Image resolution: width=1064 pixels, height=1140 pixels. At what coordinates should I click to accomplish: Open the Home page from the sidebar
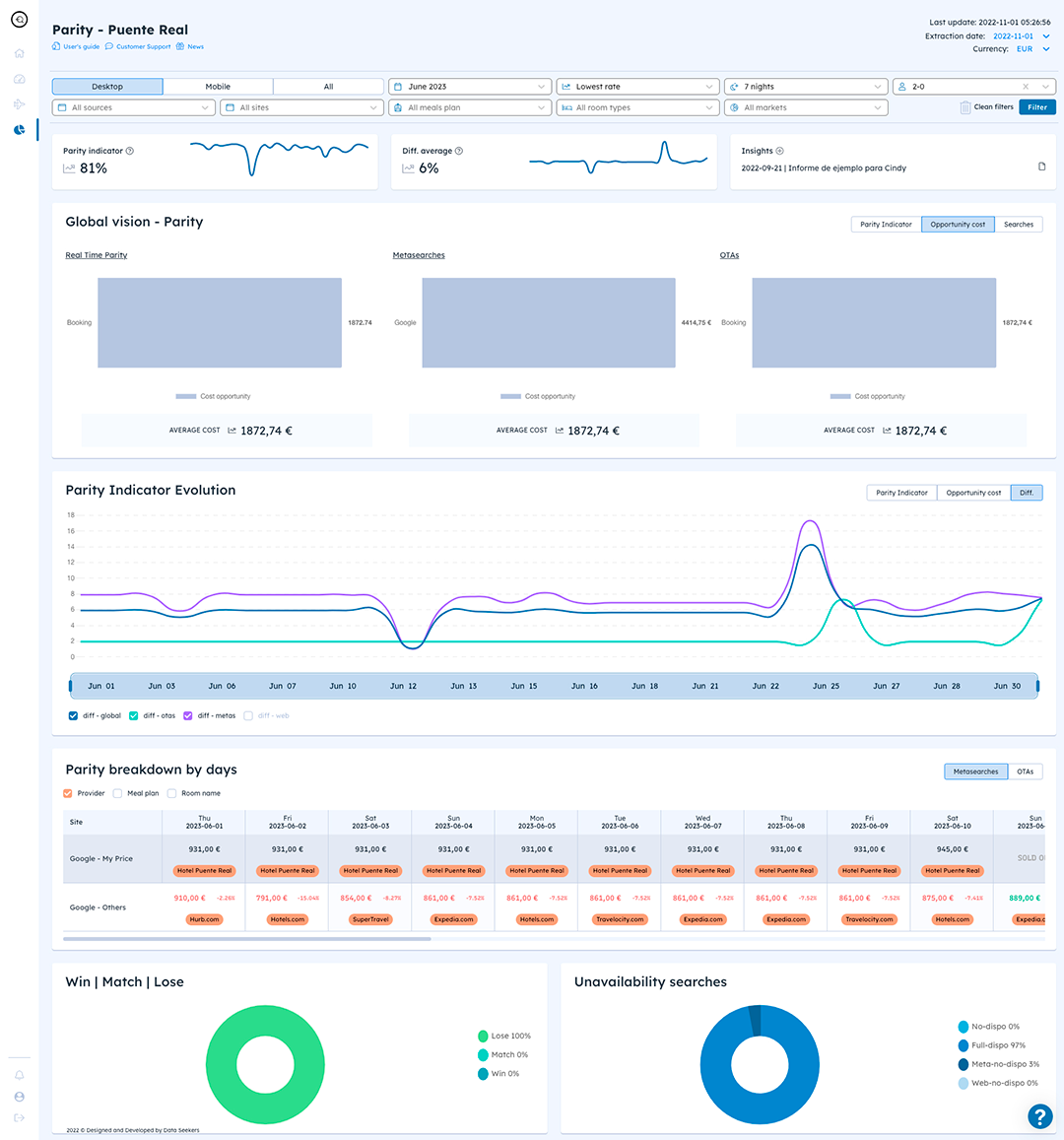[x=20, y=53]
